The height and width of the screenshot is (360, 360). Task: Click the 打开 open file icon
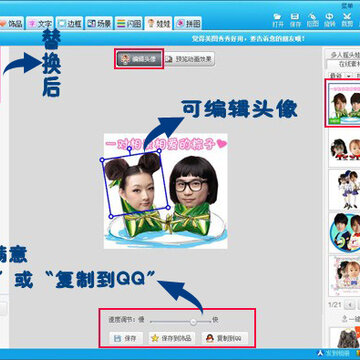(x=277, y=20)
